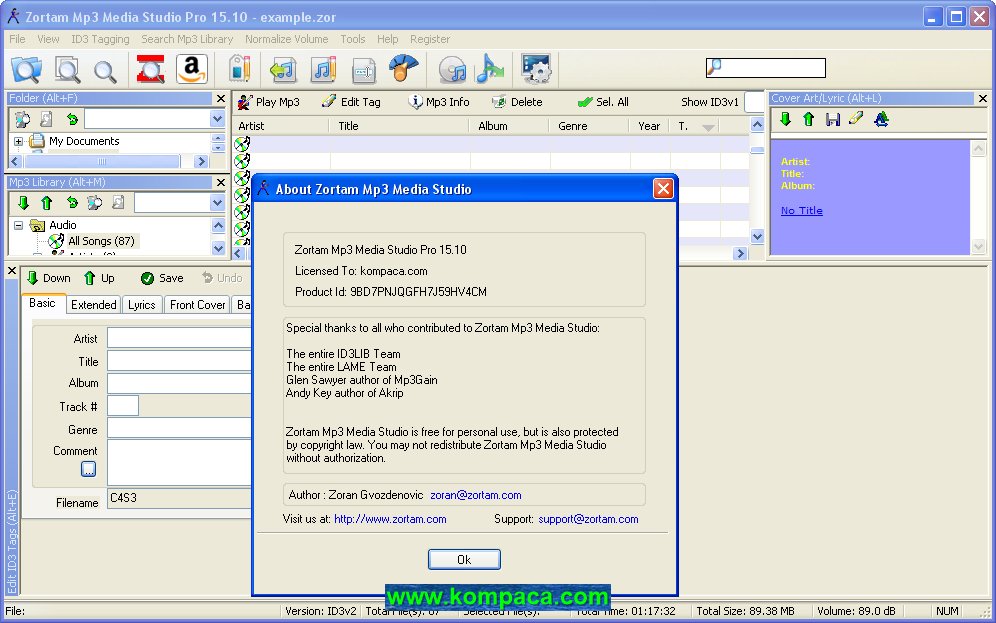Viewport: 996px width, 623px height.
Task: Click the multi-document magnifier search icon
Action: pos(67,70)
